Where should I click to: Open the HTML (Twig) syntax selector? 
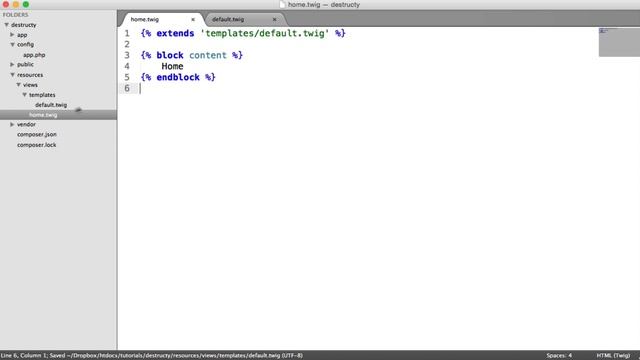click(613, 356)
